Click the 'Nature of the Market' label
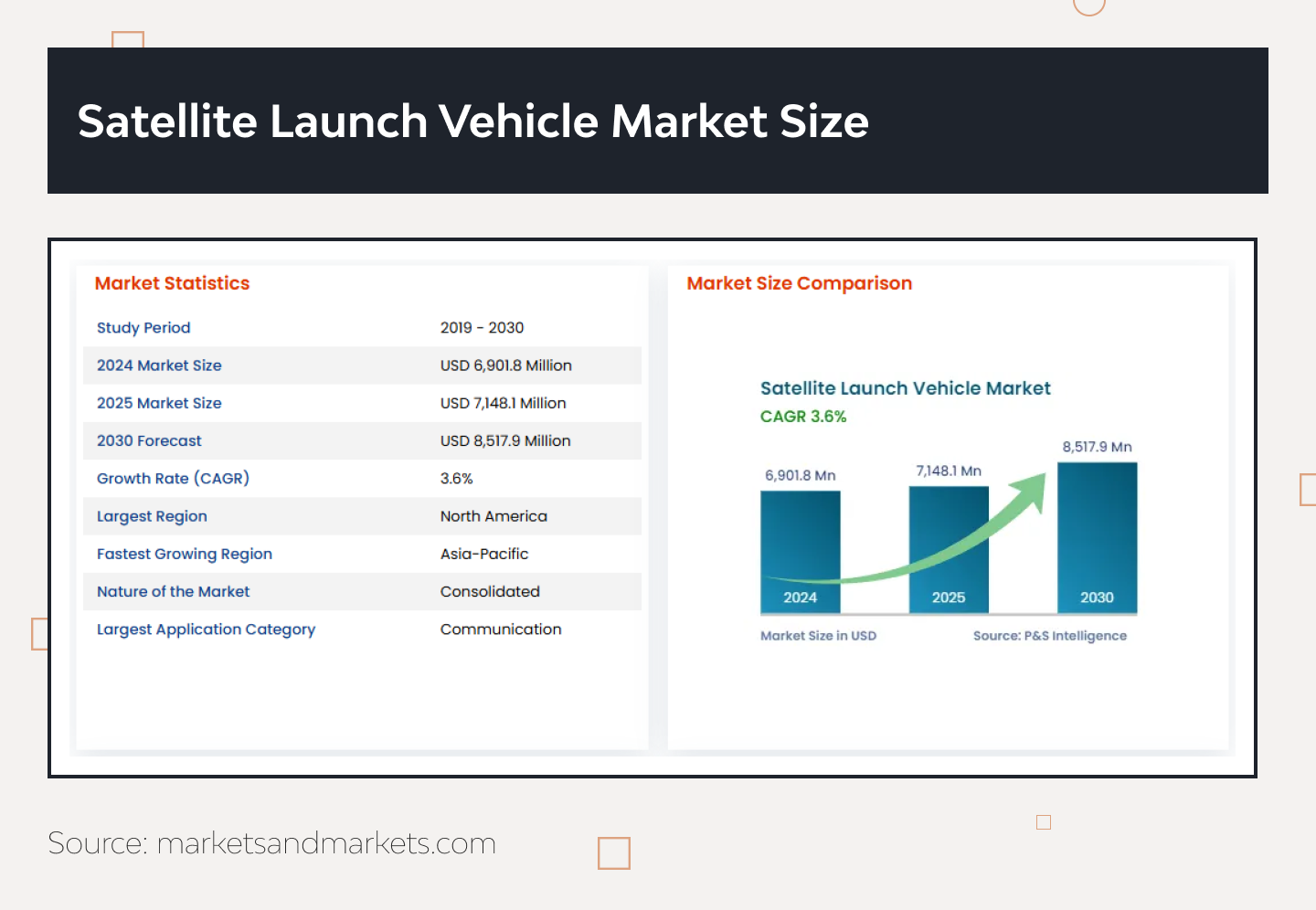 173,592
